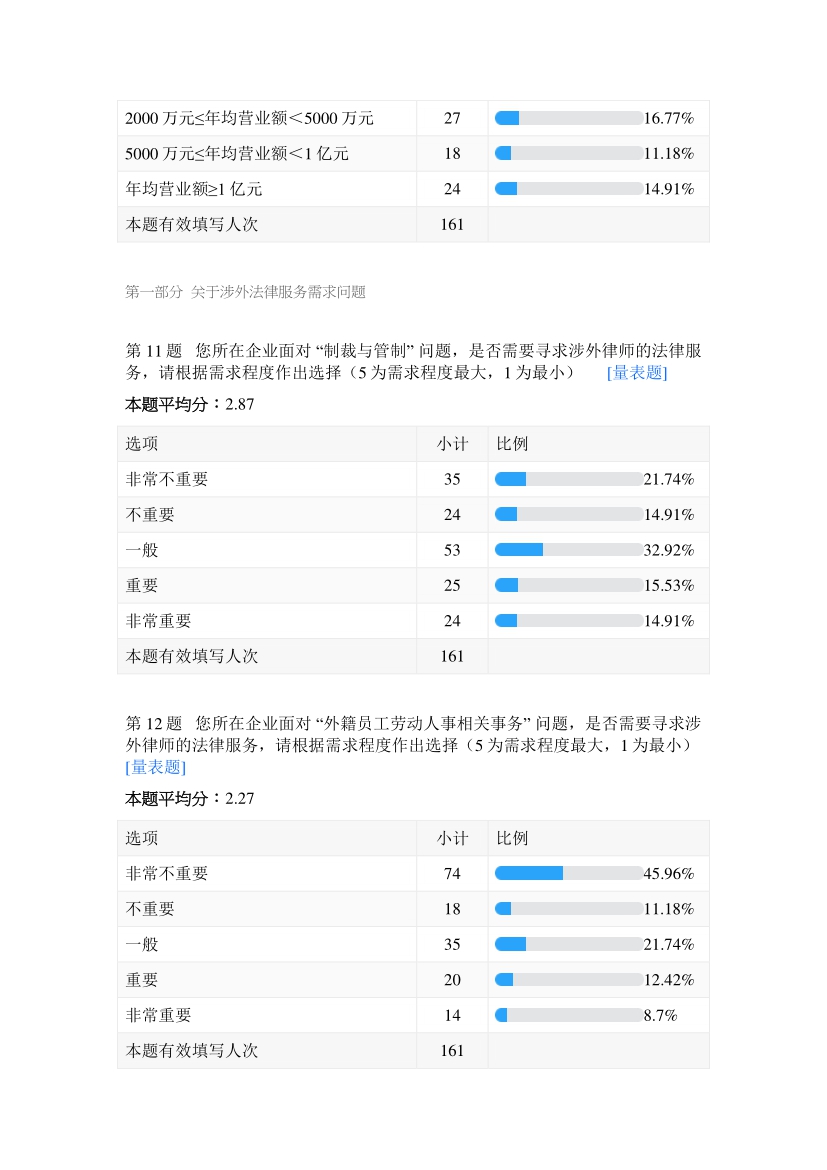
Task: Select the section heading 第一部分 关于涉外法律服务需求问题
Action: (245, 292)
